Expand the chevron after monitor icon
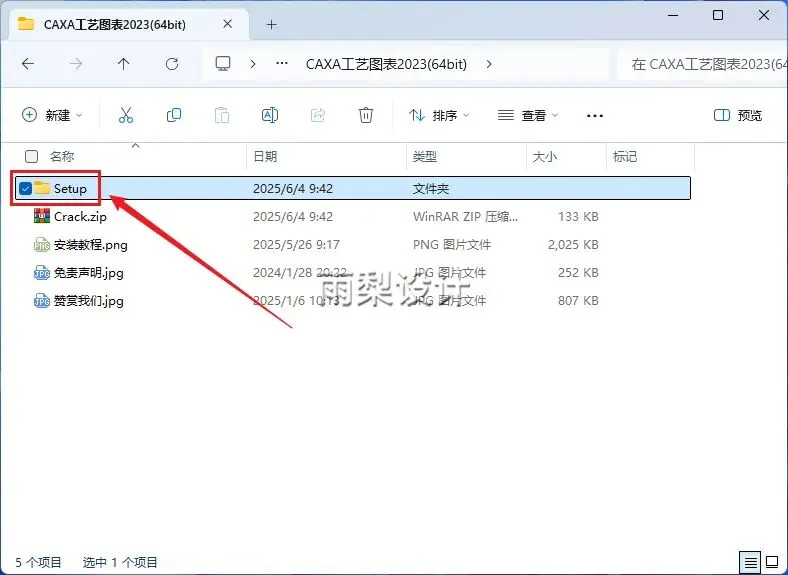The image size is (788, 575). click(253, 64)
